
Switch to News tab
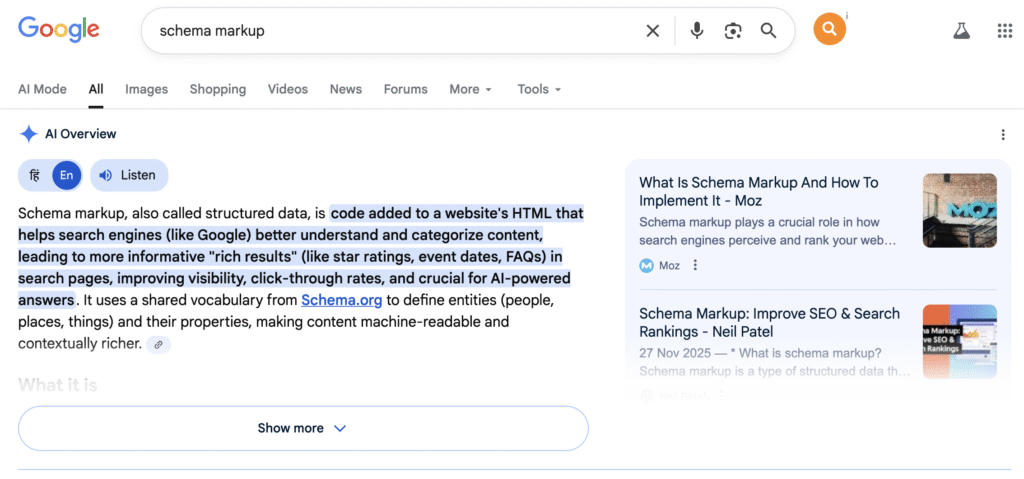[345, 90]
